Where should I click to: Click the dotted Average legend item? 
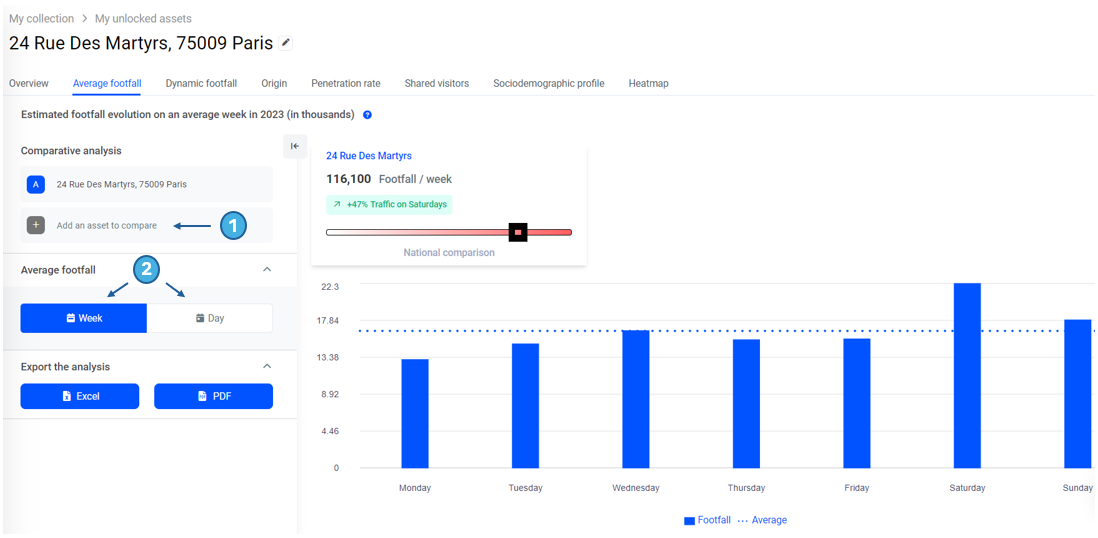point(762,520)
